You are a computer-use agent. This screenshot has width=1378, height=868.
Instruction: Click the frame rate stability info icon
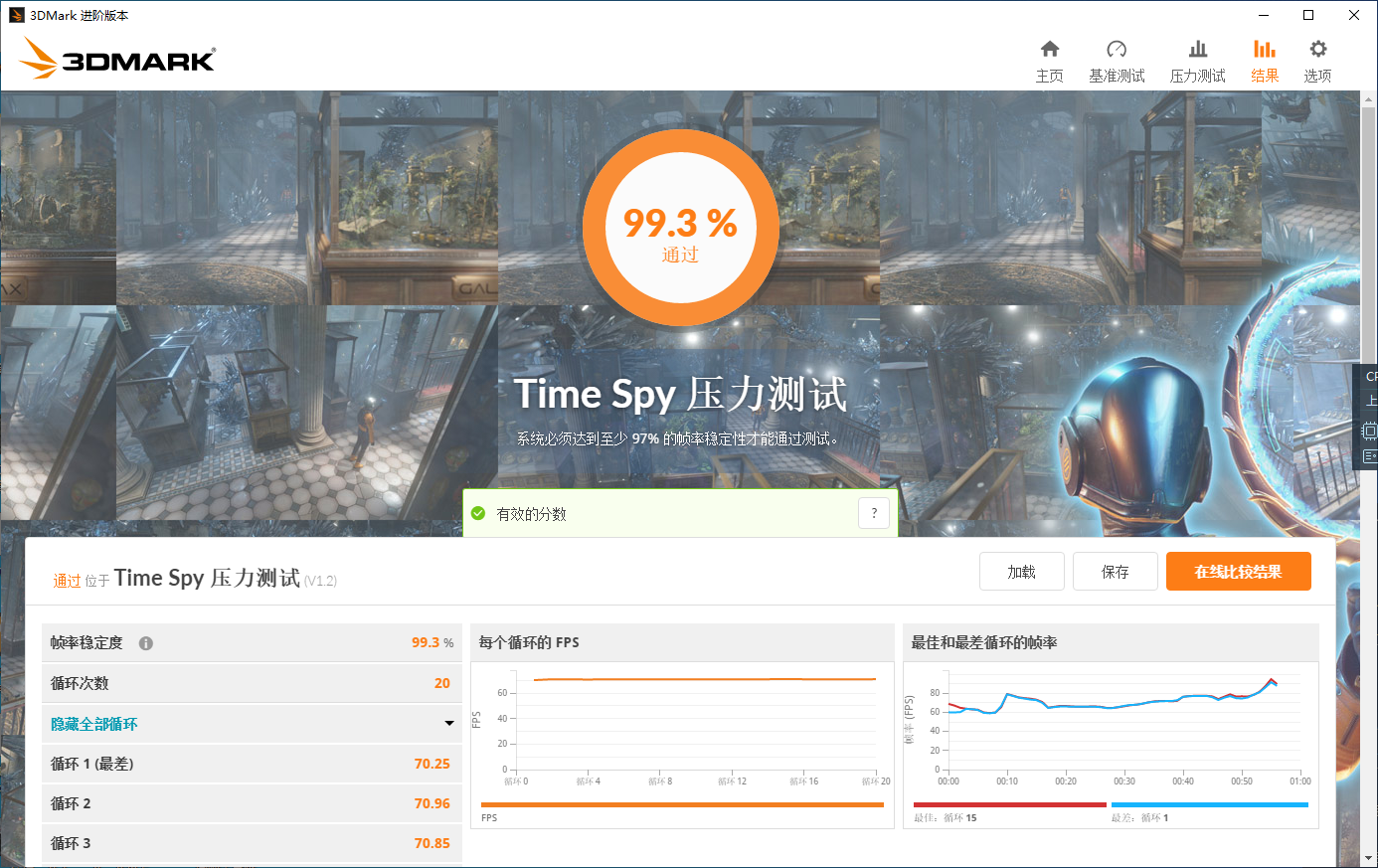pos(145,642)
